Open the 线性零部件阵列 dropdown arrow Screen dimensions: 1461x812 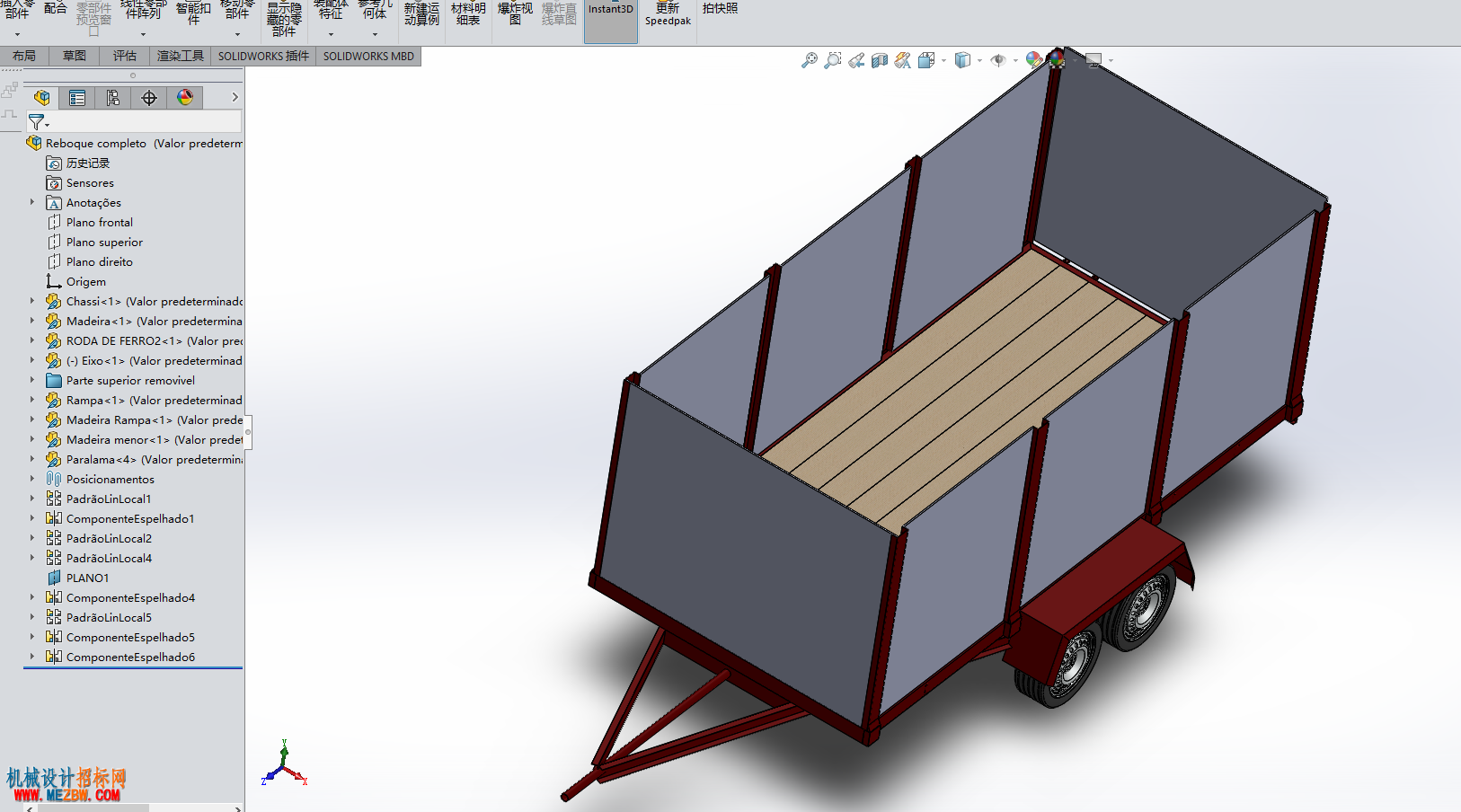click(143, 35)
